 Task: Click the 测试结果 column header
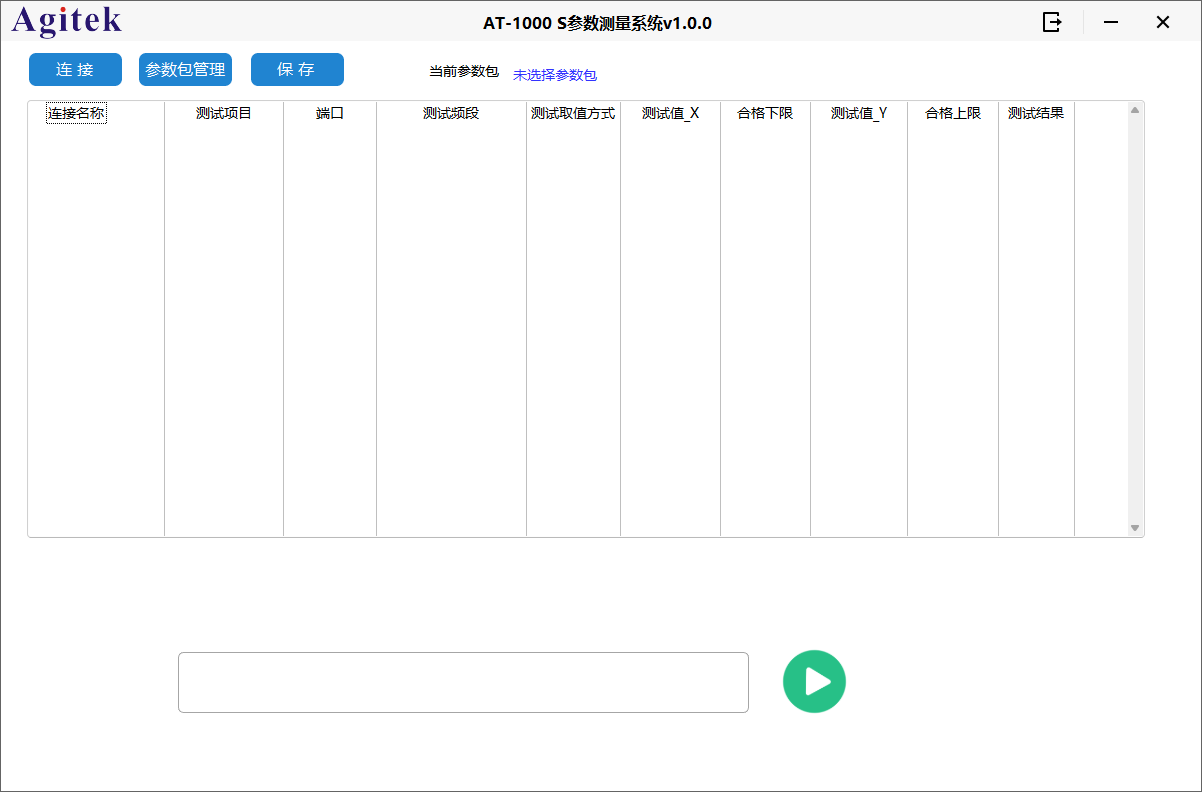click(1035, 113)
